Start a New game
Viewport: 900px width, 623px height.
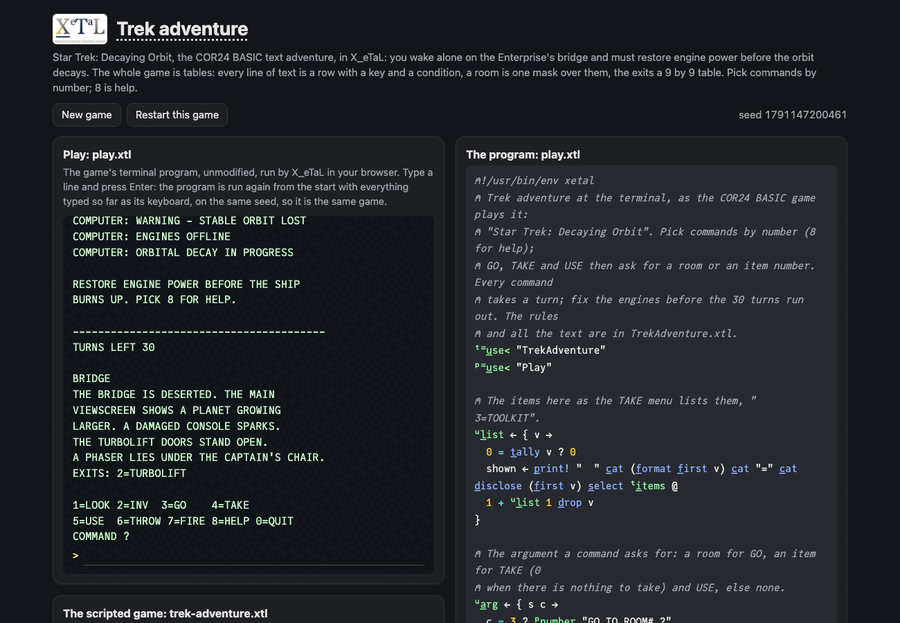(x=87, y=115)
